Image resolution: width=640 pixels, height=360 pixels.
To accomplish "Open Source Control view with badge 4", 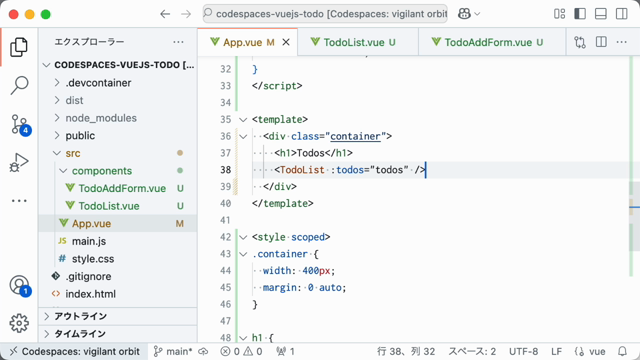I will click(x=19, y=124).
